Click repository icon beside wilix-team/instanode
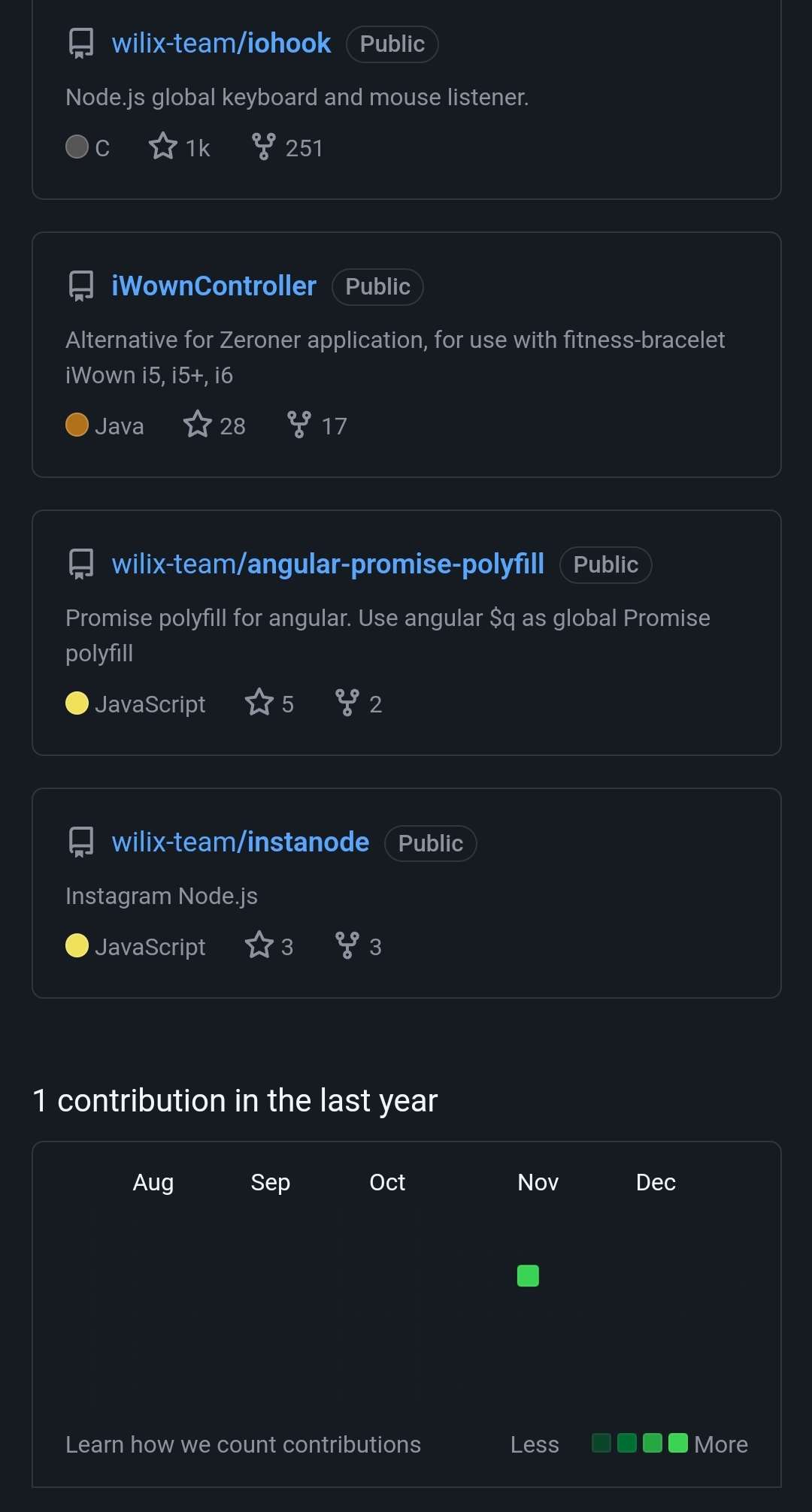The height and width of the screenshot is (1512, 812). tap(81, 842)
